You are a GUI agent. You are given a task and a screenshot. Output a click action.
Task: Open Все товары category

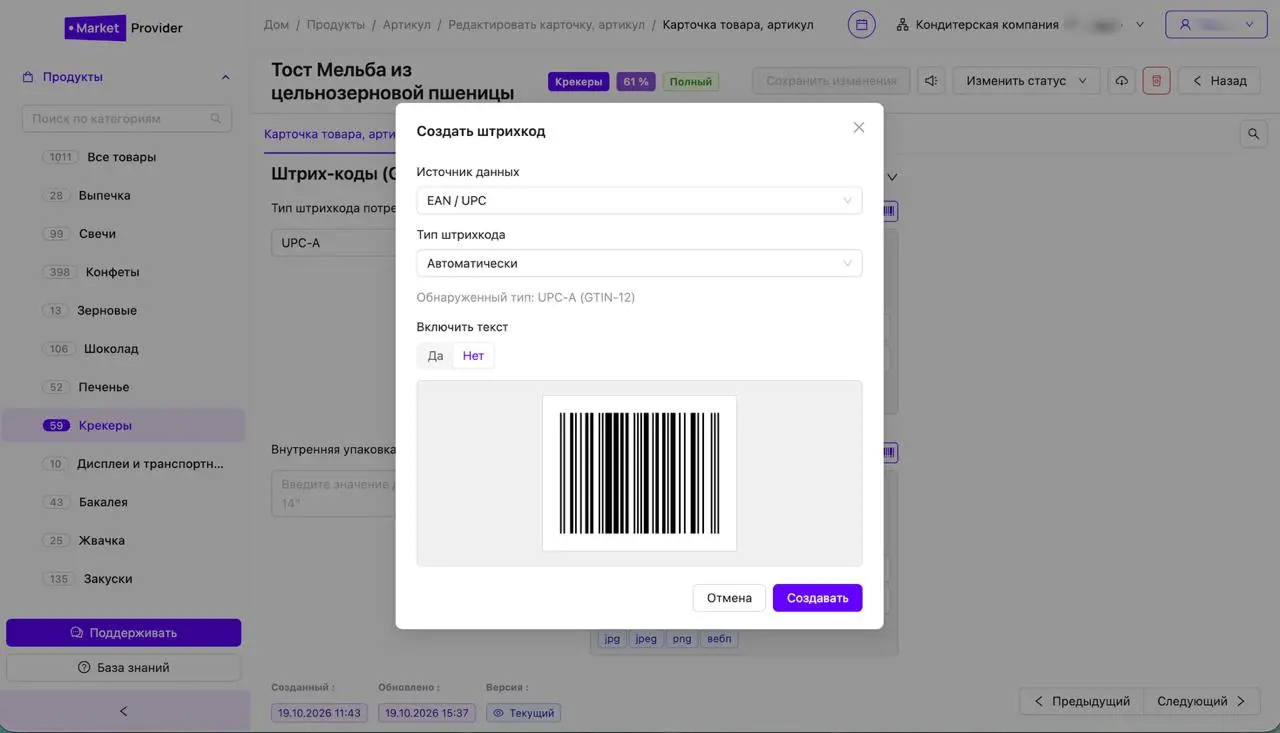[122, 157]
